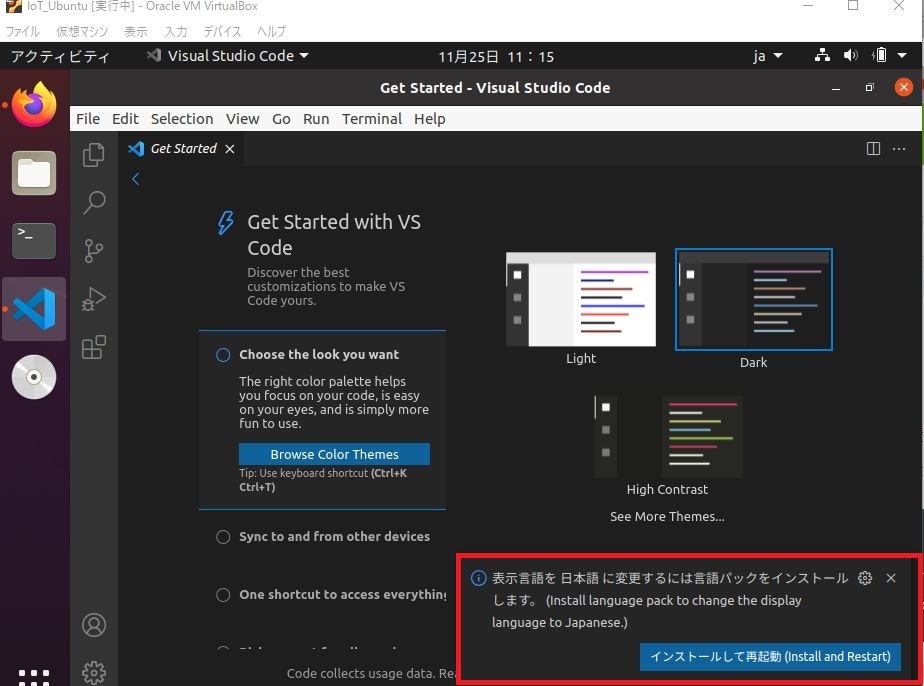Image resolution: width=924 pixels, height=686 pixels.
Task: Close the Get Started tab
Action: (230, 149)
